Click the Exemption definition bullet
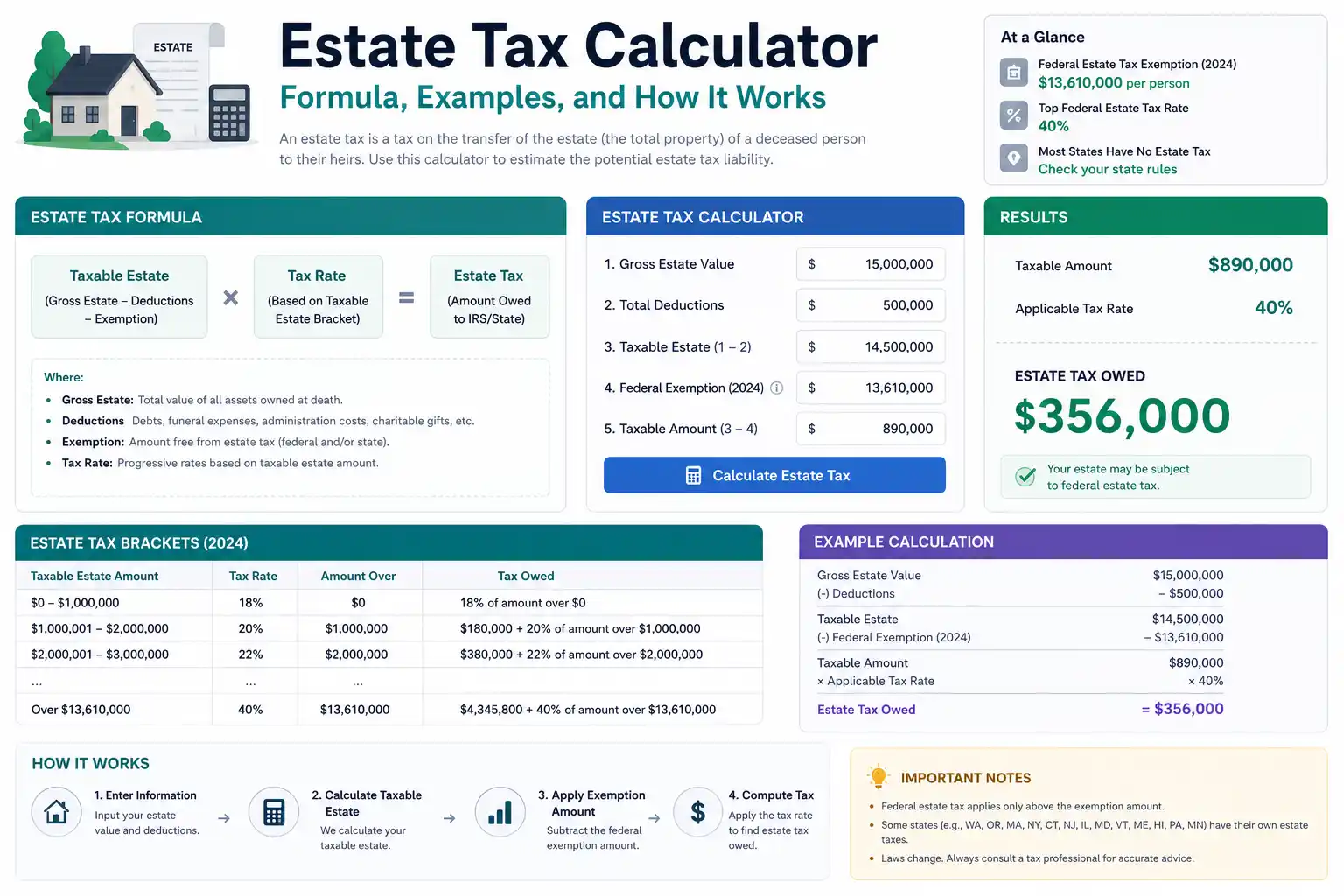 point(225,442)
